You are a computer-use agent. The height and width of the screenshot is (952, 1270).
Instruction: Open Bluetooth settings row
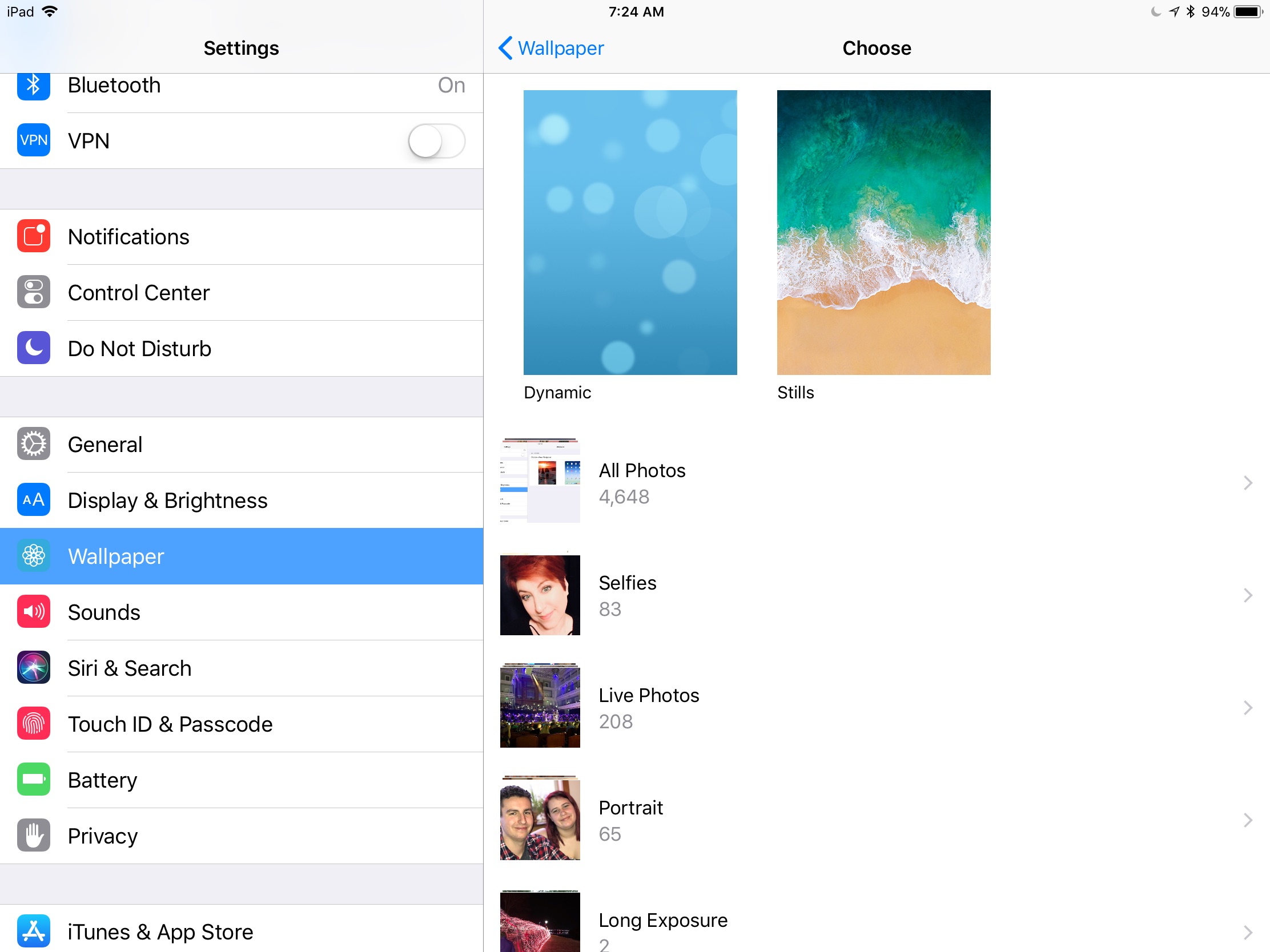pyautogui.click(x=241, y=86)
